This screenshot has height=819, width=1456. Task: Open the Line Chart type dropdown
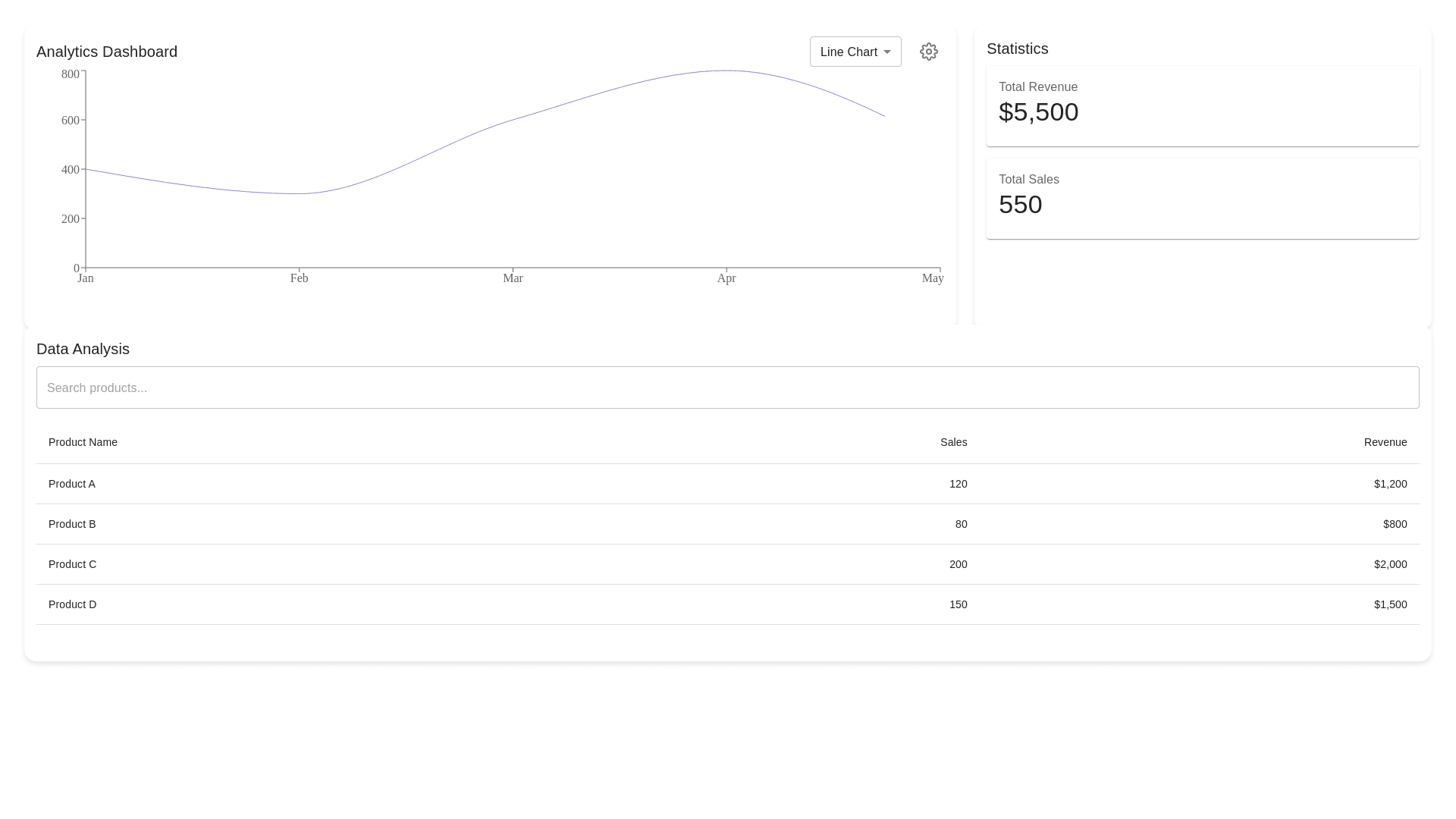[x=848, y=52]
